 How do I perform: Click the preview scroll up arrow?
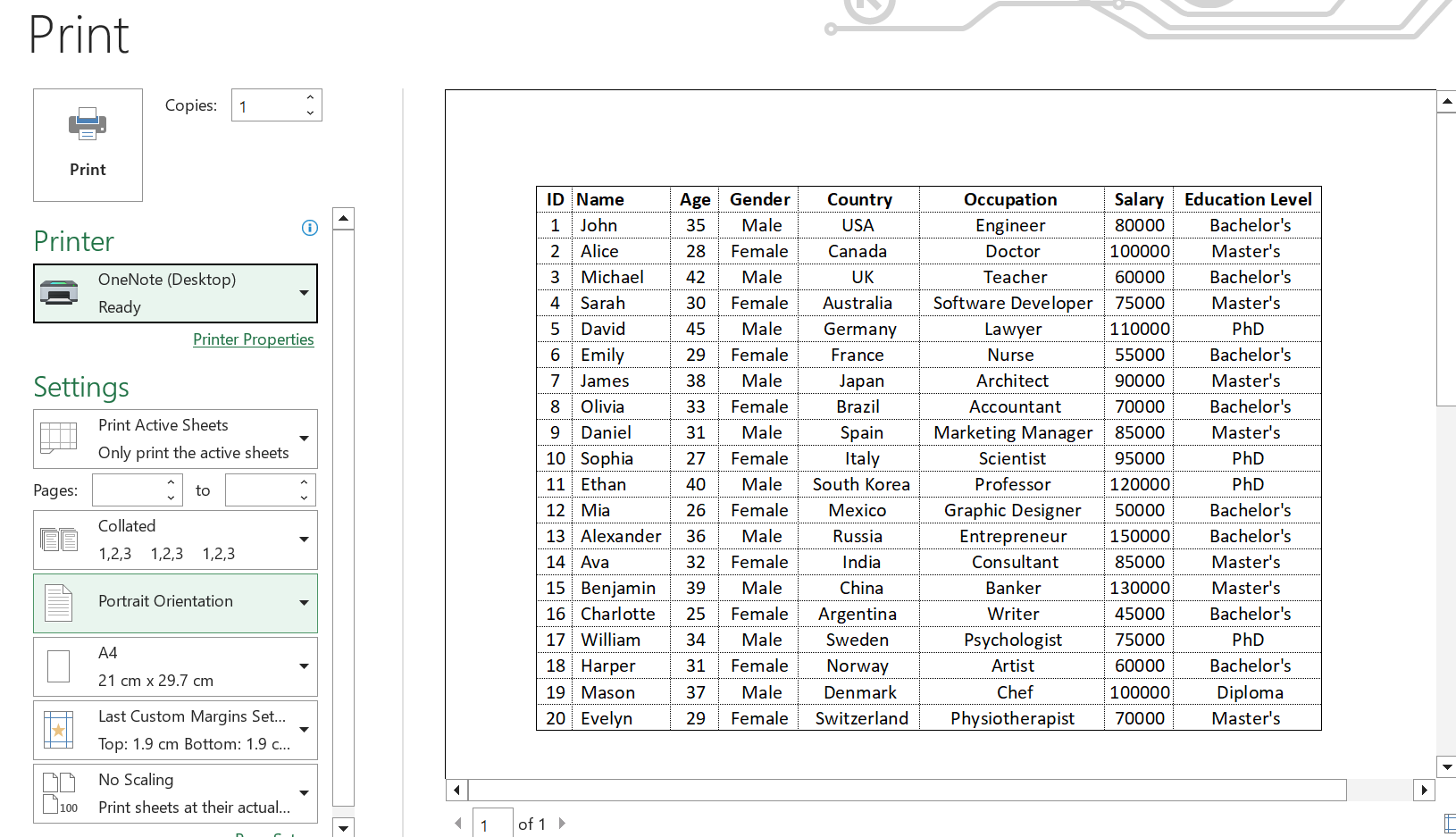1447,102
